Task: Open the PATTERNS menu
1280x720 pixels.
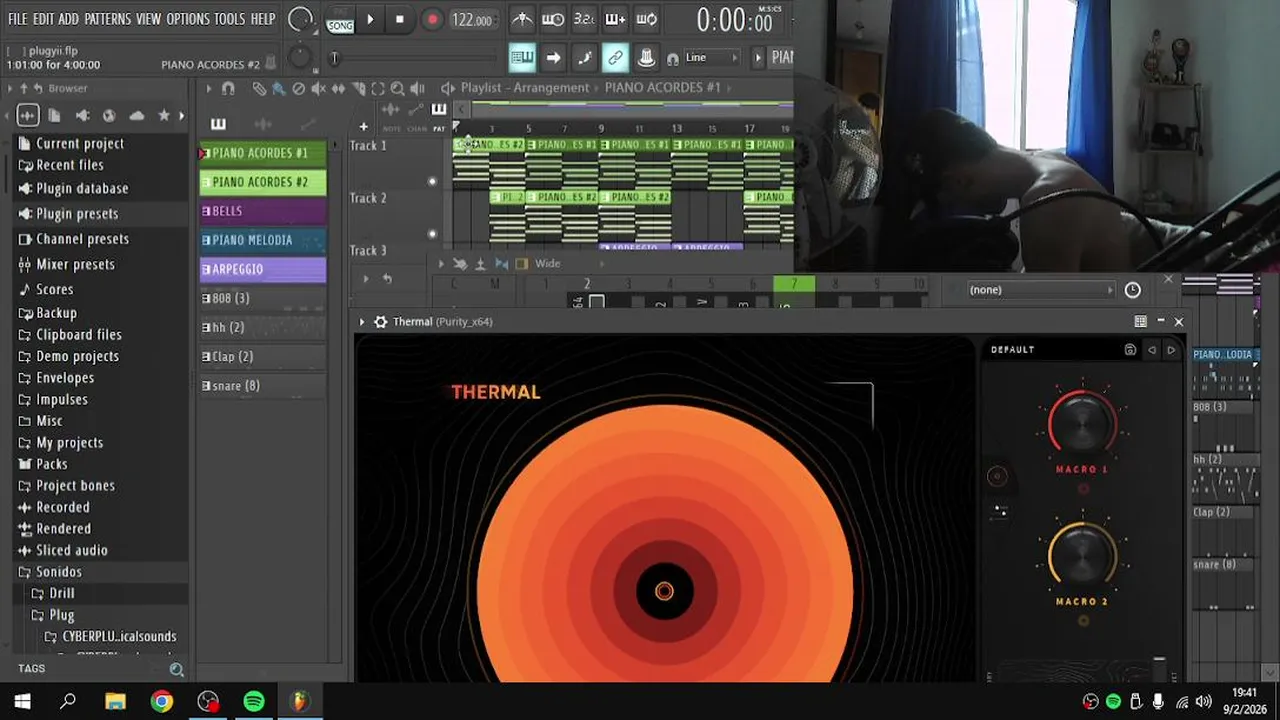Action: click(107, 19)
